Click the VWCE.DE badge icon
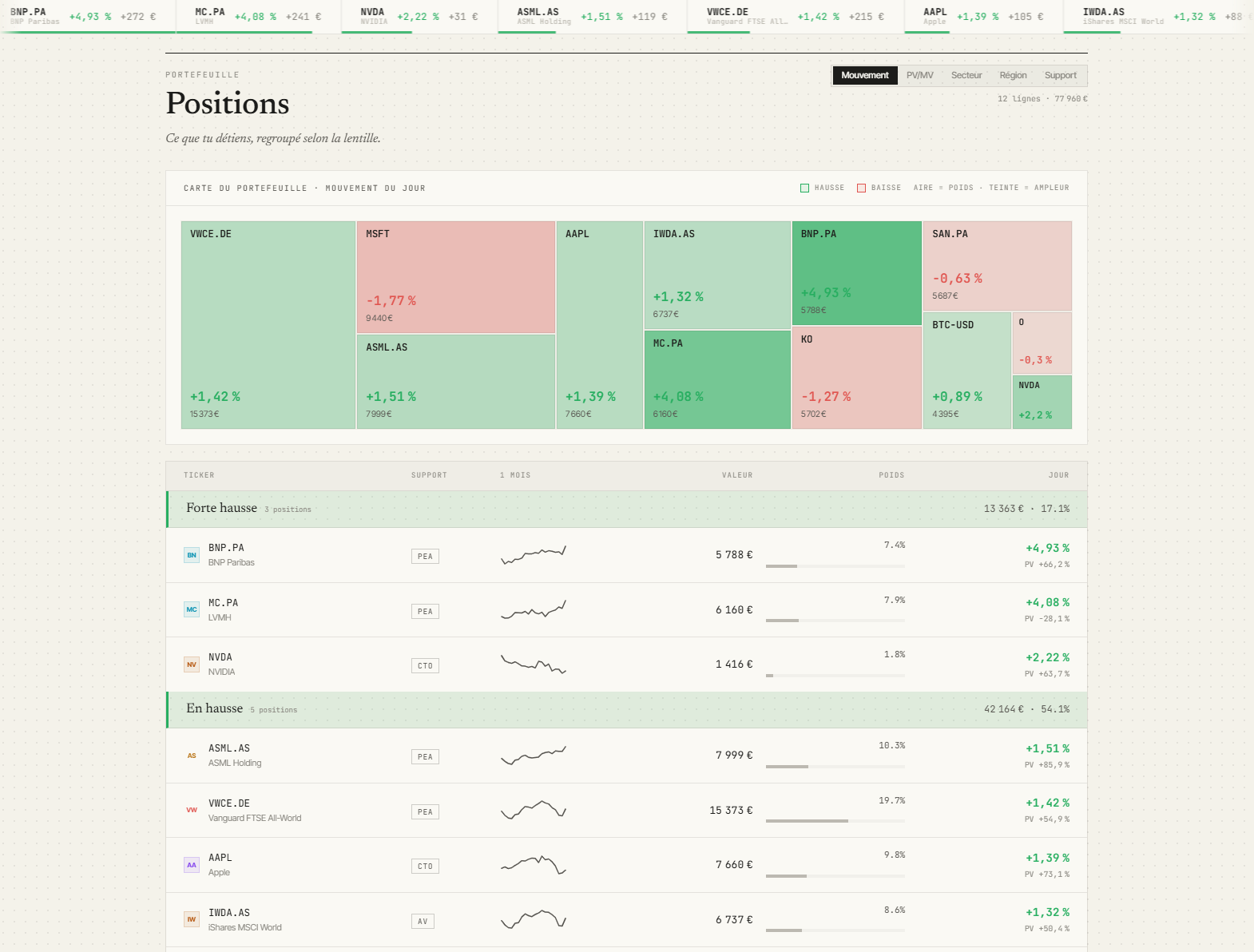Viewport: 1254px width, 952px height. [192, 810]
